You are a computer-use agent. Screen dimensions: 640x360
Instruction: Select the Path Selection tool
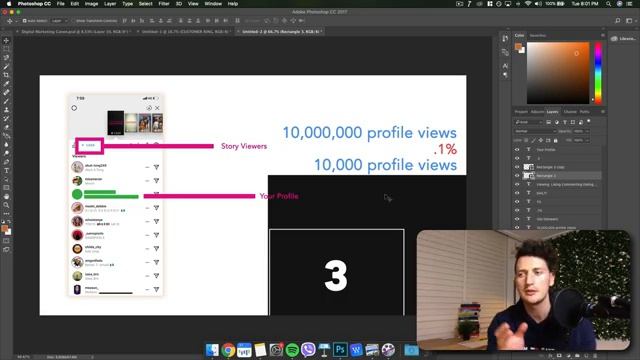(x=6, y=179)
